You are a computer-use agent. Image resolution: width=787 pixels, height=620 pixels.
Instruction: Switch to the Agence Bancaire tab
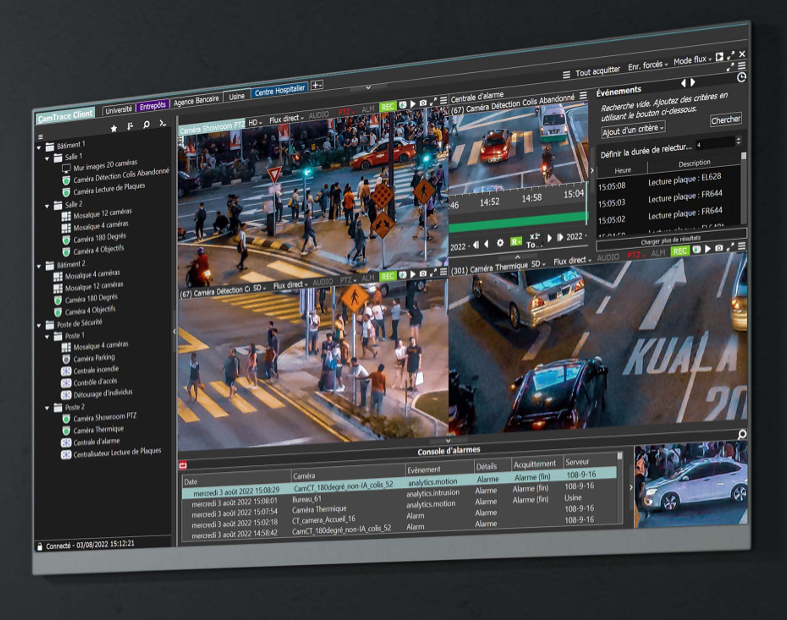coord(196,101)
